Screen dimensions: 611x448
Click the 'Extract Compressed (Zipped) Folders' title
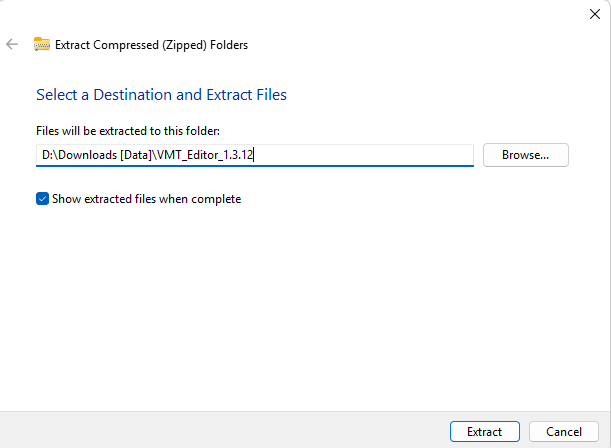[151, 45]
